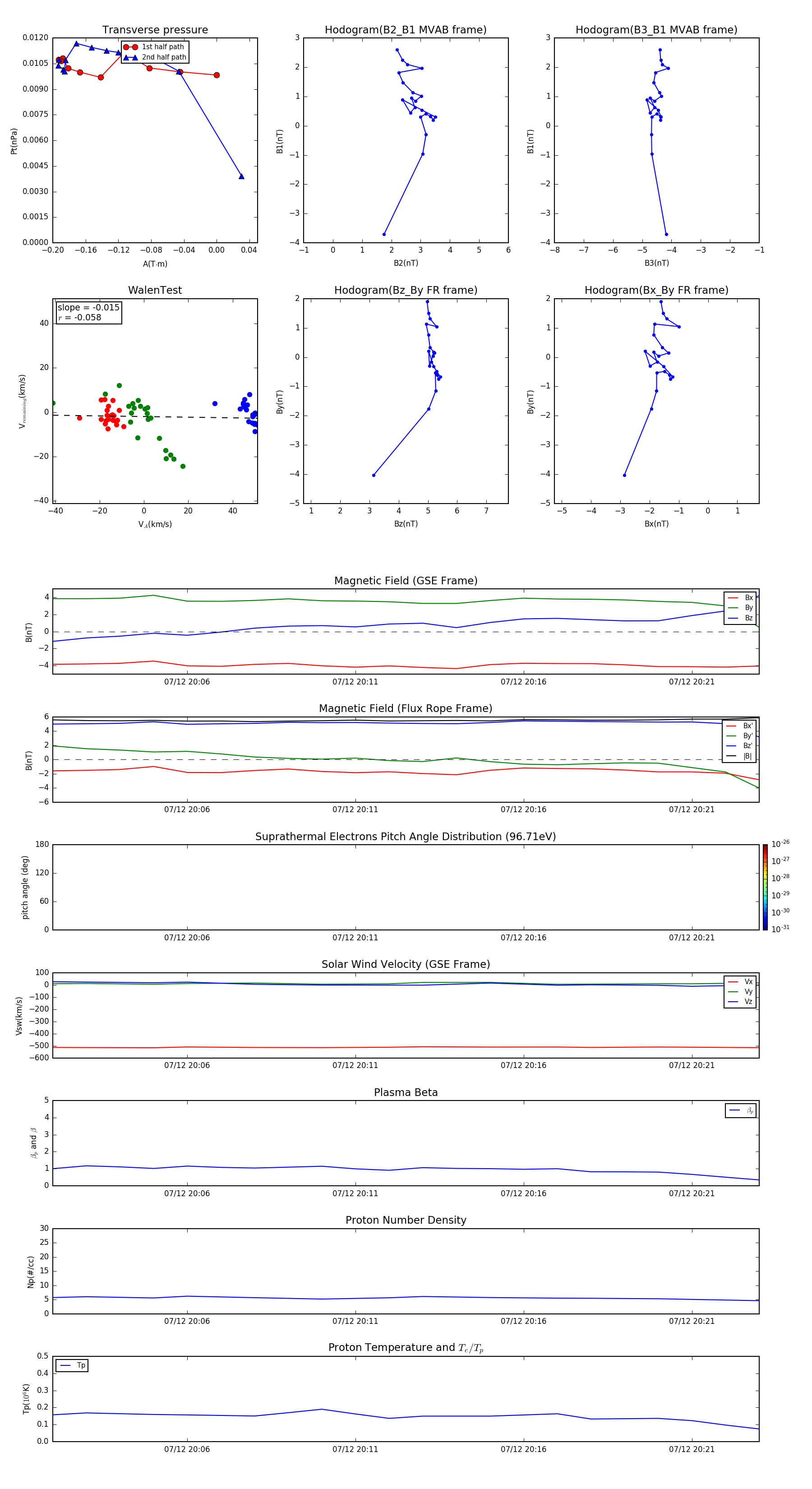The width and height of the screenshot is (812, 1489).
Task: Click the B3(nT) x-axis label
Action: tap(656, 263)
